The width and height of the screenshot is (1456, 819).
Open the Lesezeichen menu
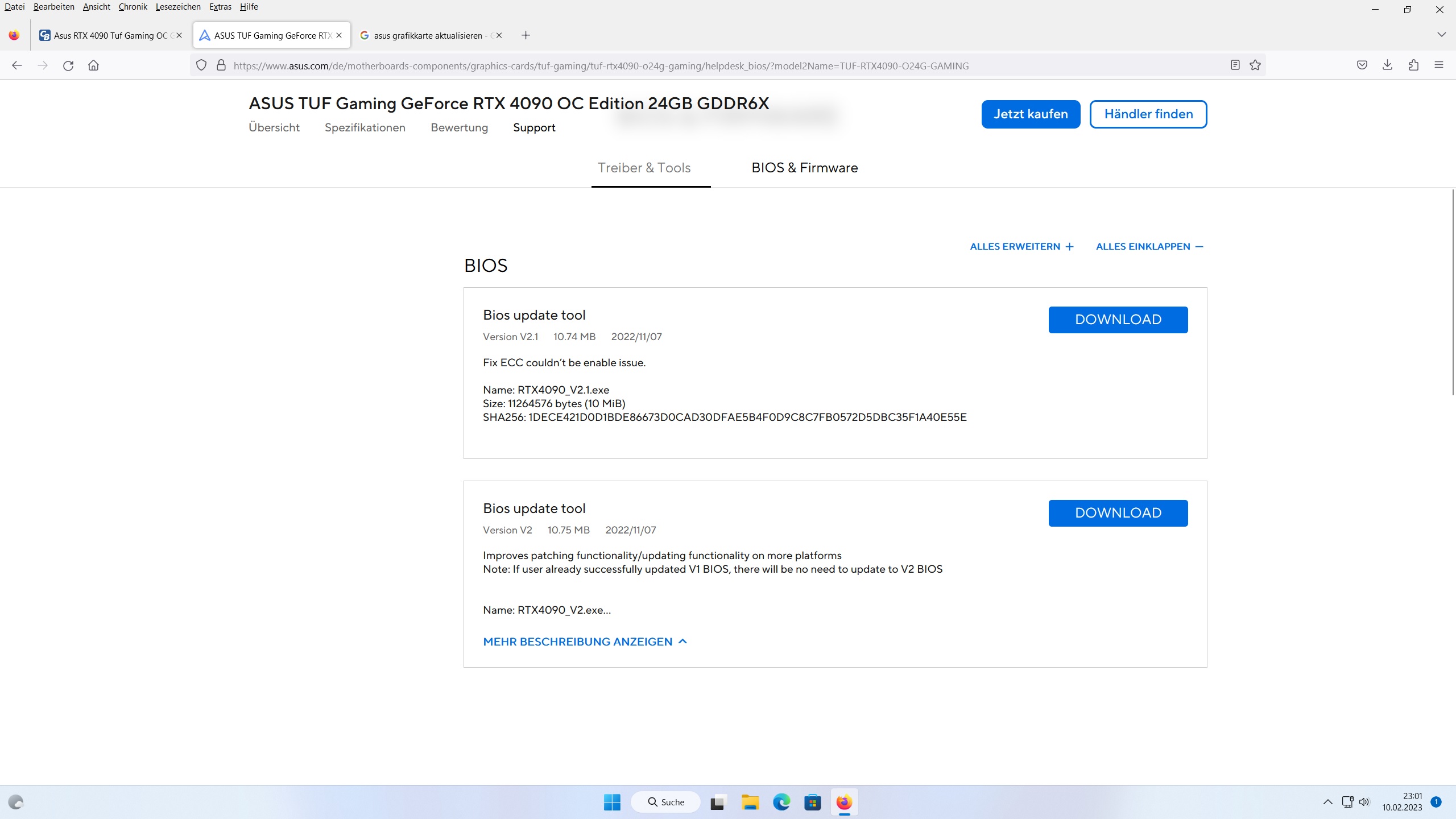[x=178, y=7]
